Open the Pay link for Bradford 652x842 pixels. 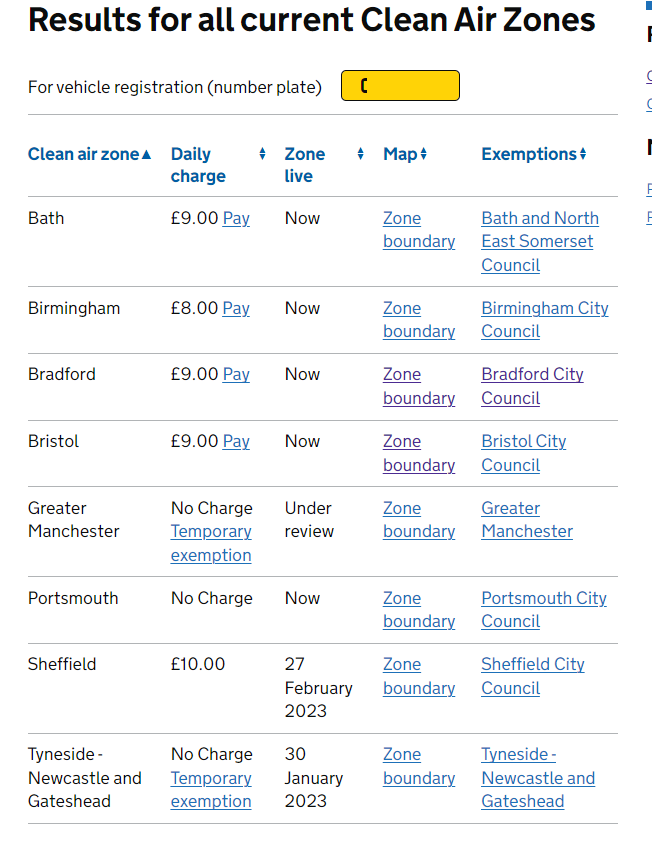pos(236,374)
